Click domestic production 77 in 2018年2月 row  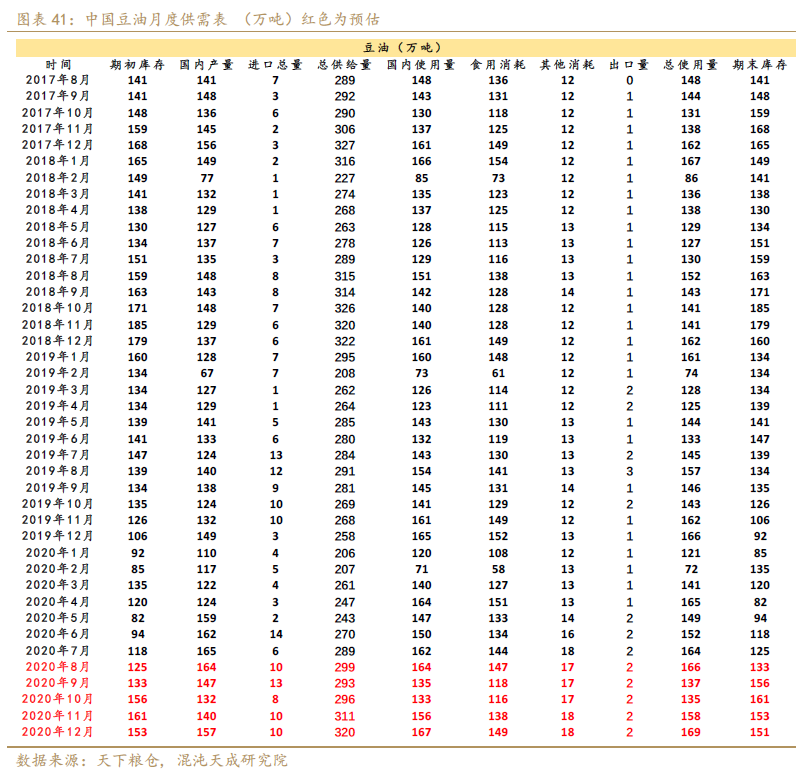point(207,178)
